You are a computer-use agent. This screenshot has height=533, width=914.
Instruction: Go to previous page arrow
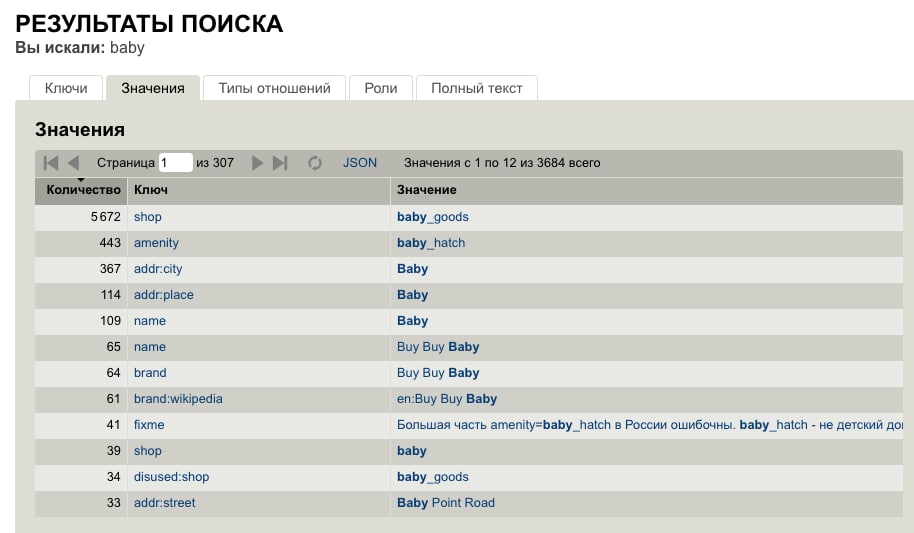coord(73,163)
